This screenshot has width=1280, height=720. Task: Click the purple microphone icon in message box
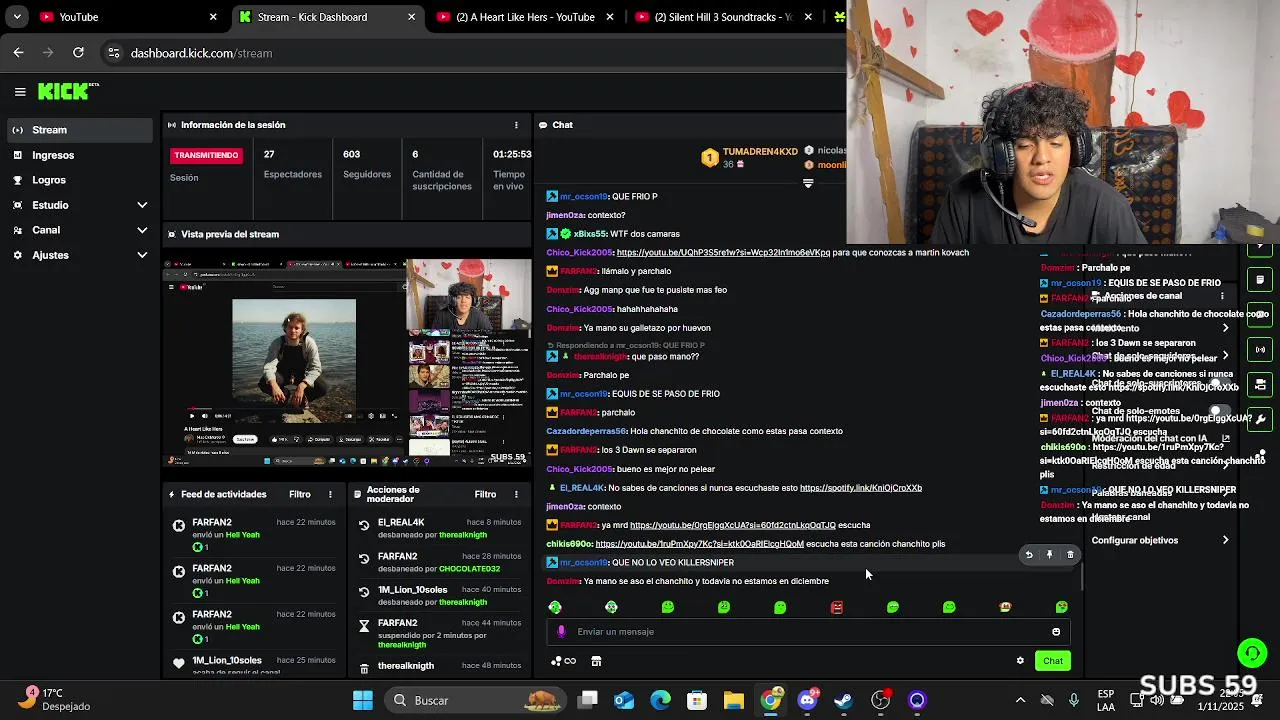tap(561, 632)
